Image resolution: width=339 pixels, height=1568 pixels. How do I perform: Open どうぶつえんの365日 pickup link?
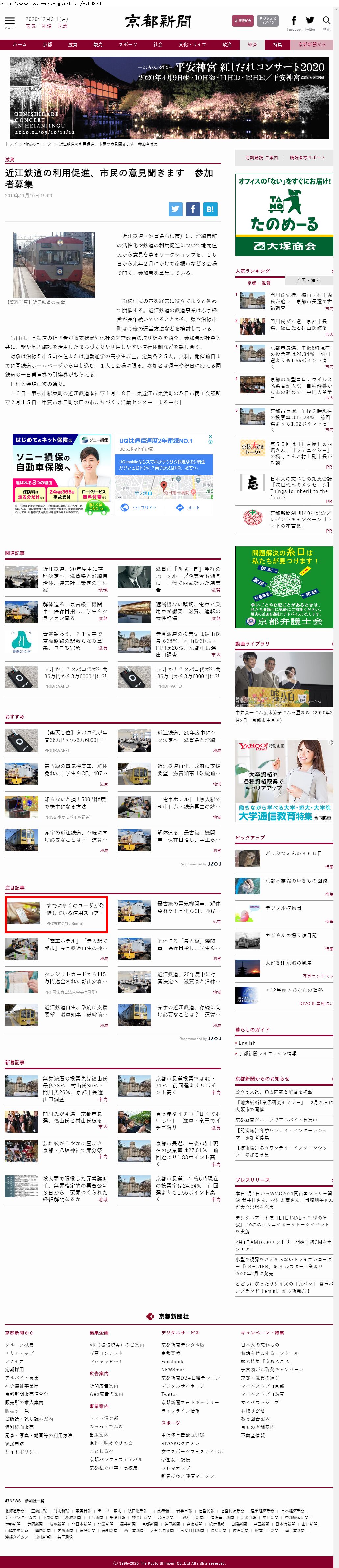[x=293, y=853]
